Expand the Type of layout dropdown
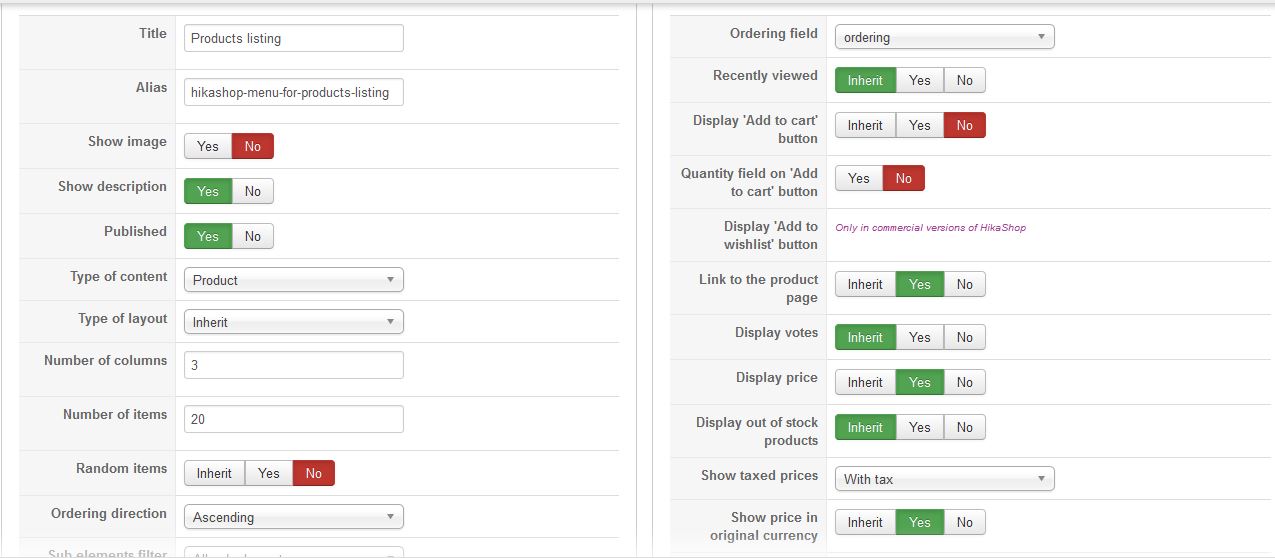The width and height of the screenshot is (1275, 558). tap(293, 322)
